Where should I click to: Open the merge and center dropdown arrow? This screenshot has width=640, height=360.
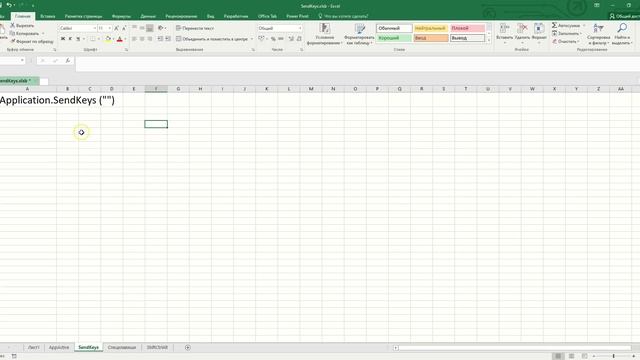[x=252, y=39]
